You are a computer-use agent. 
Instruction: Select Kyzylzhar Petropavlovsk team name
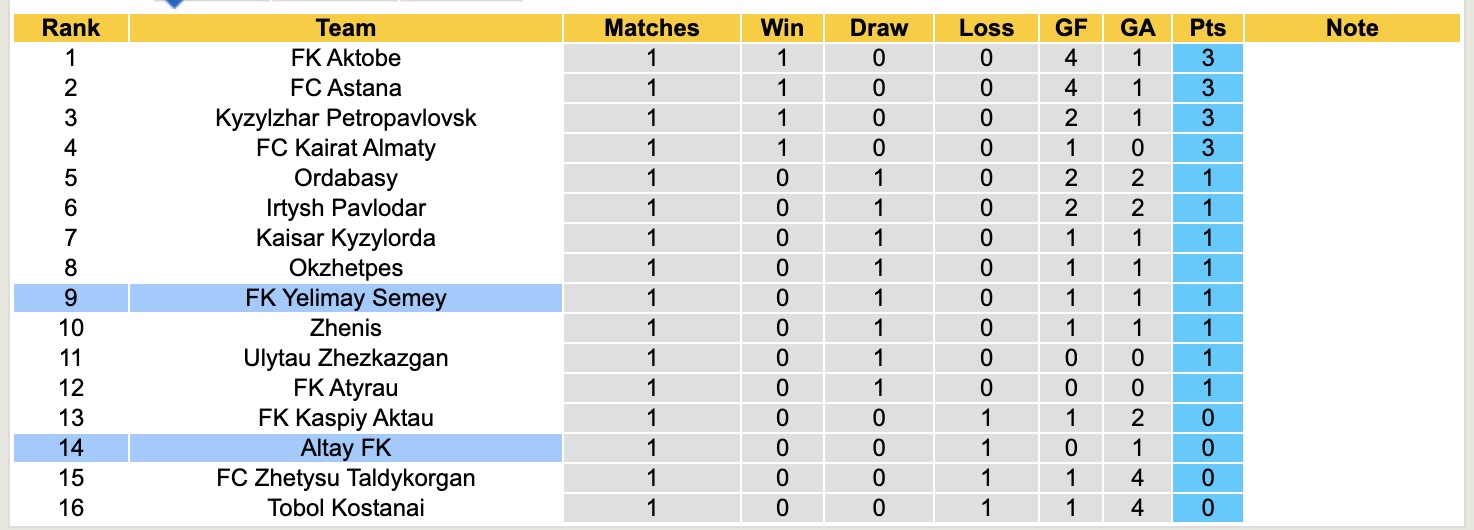[345, 118]
